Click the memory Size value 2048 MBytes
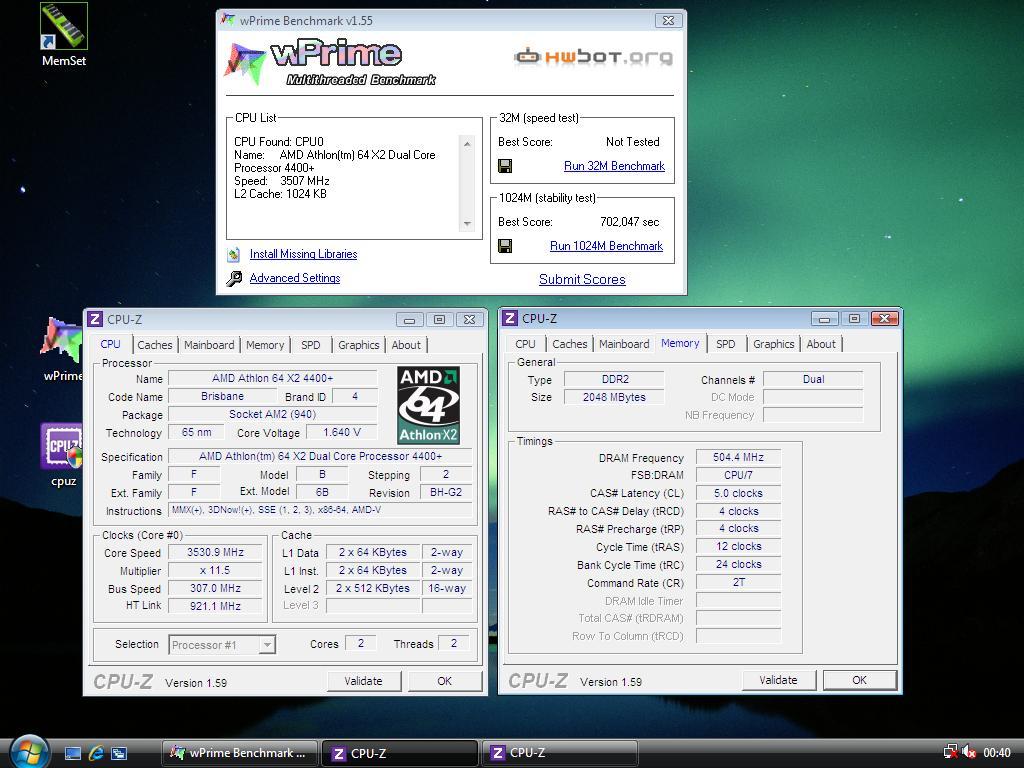The image size is (1024, 768). coord(614,397)
